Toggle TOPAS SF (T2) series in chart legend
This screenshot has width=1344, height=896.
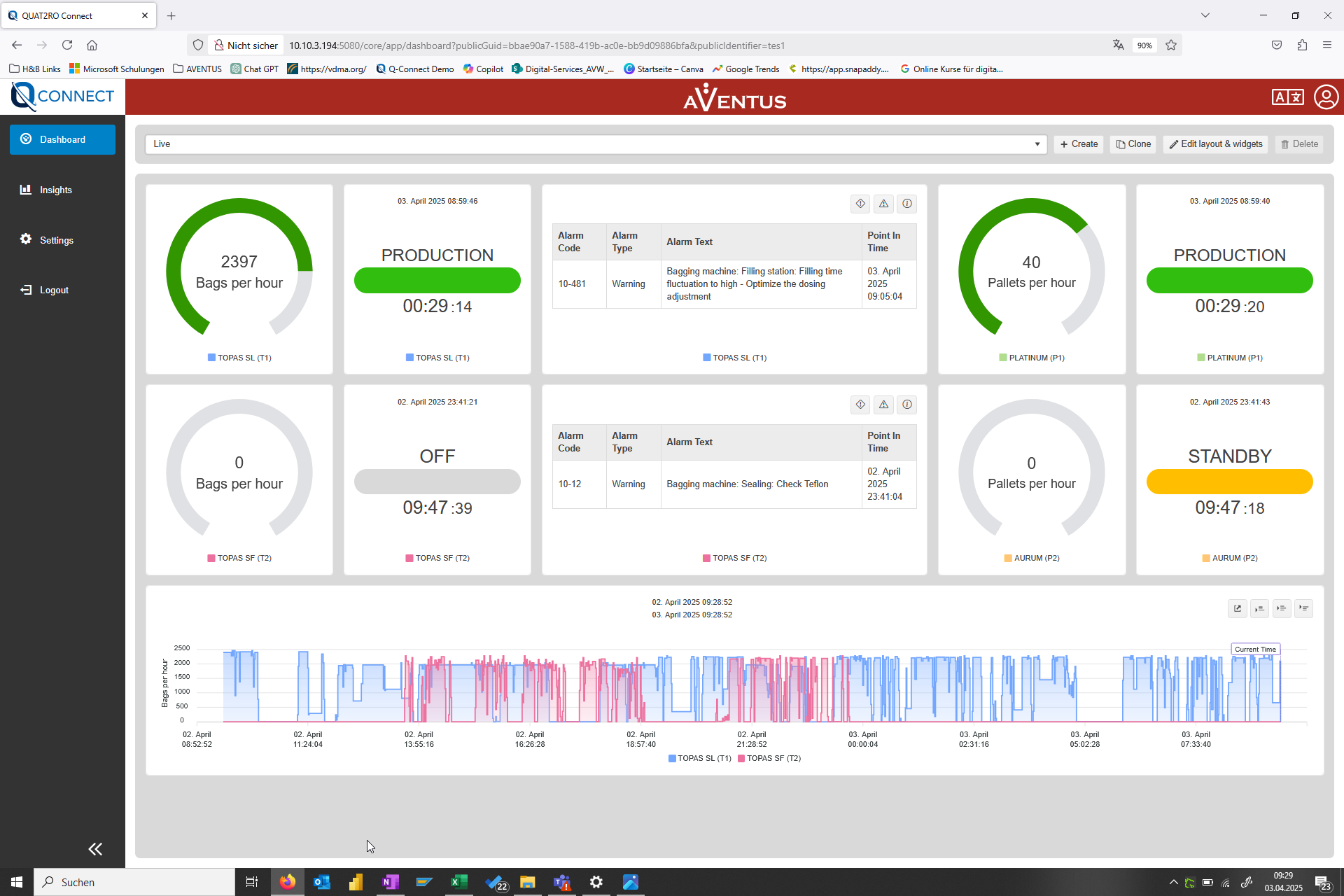point(769,758)
